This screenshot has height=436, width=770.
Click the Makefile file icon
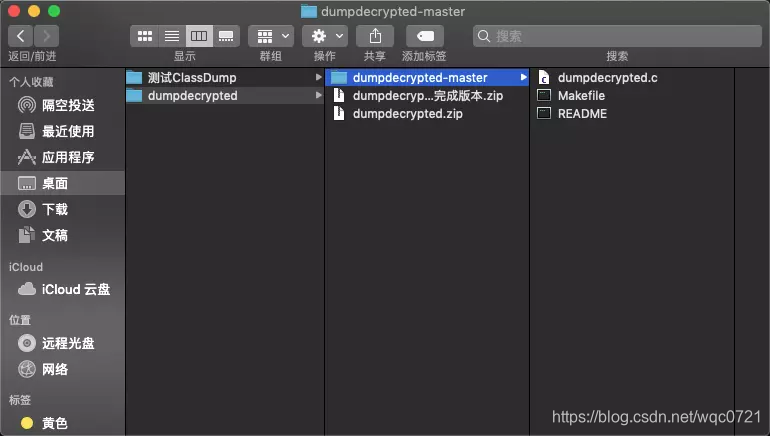coord(544,95)
